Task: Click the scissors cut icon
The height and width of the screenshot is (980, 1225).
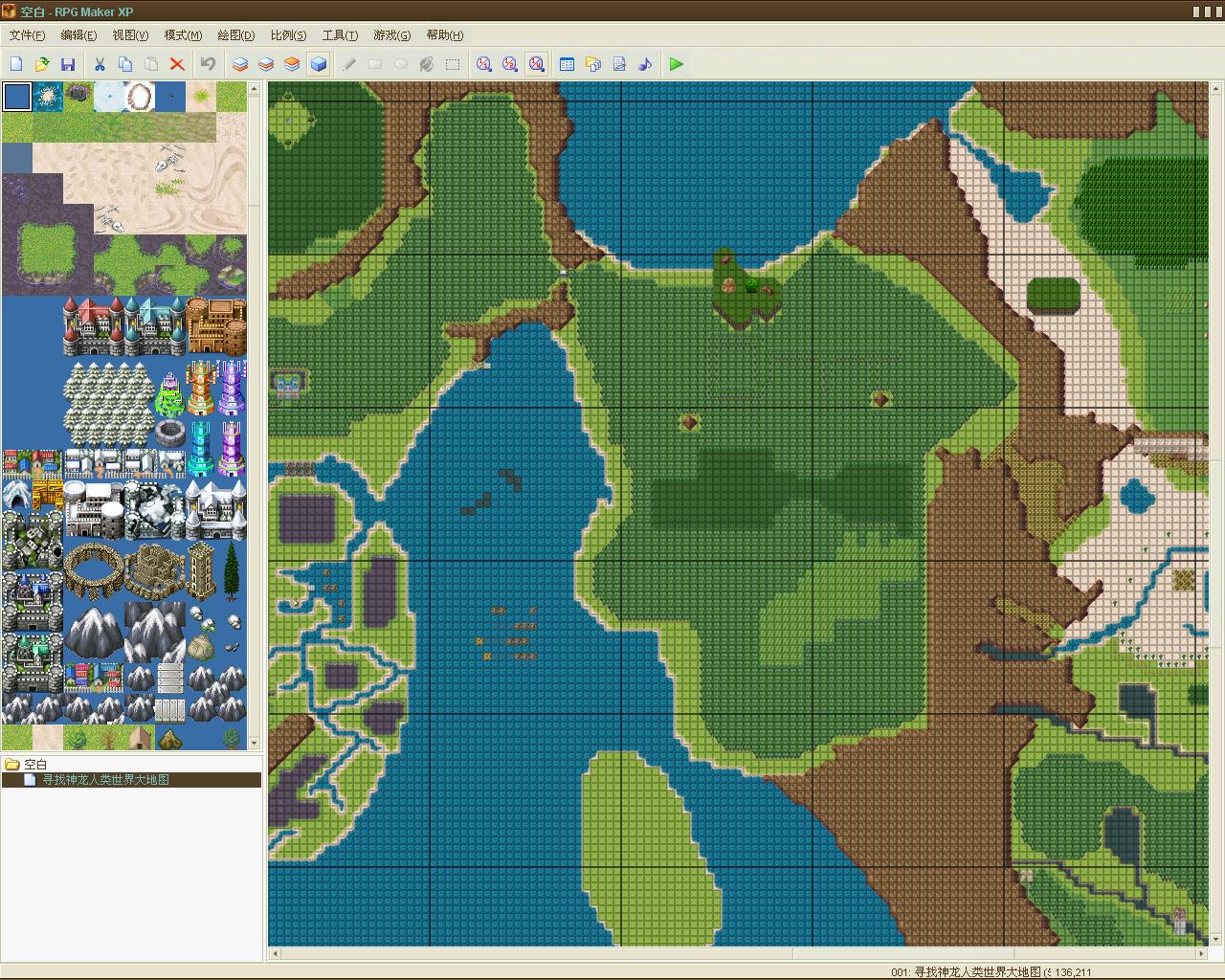Action: (100, 64)
